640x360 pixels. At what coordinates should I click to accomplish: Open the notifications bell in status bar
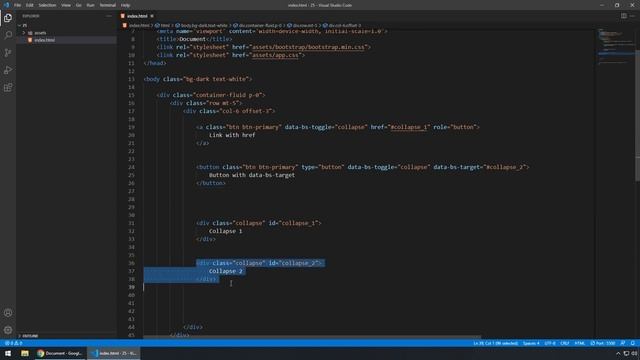pyautogui.click(x=633, y=343)
